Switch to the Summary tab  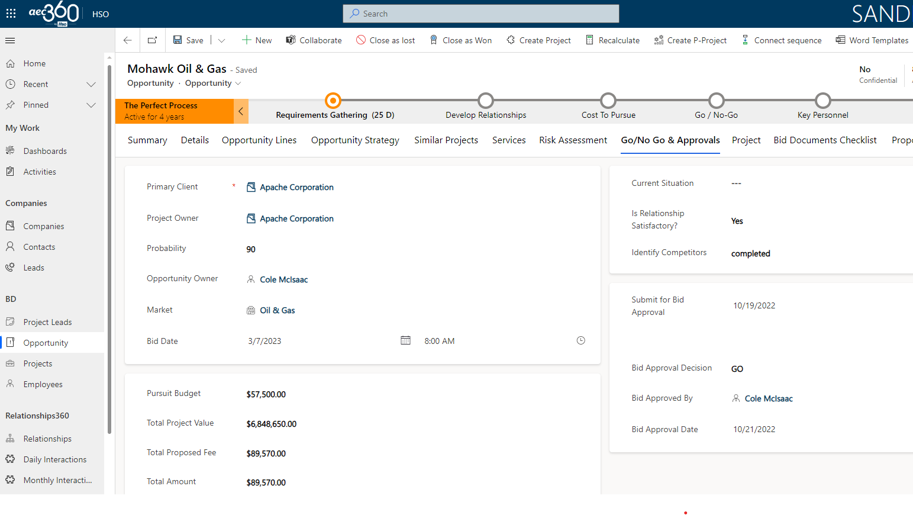coord(147,140)
